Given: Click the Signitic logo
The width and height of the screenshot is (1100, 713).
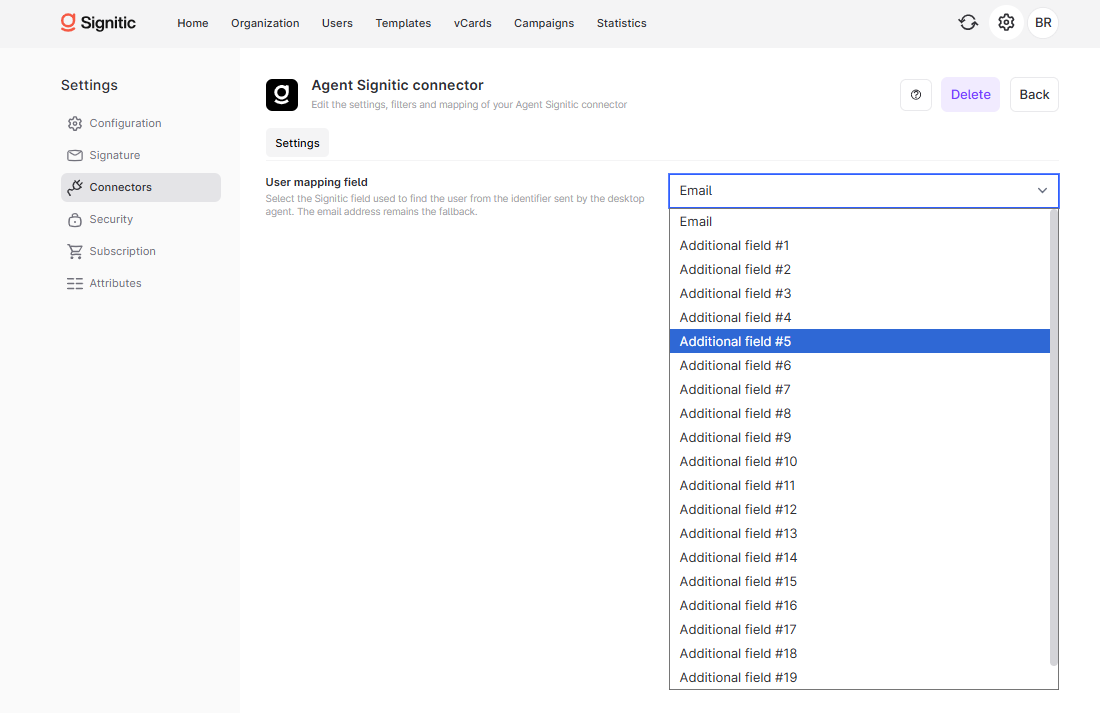Looking at the screenshot, I should 98,23.
